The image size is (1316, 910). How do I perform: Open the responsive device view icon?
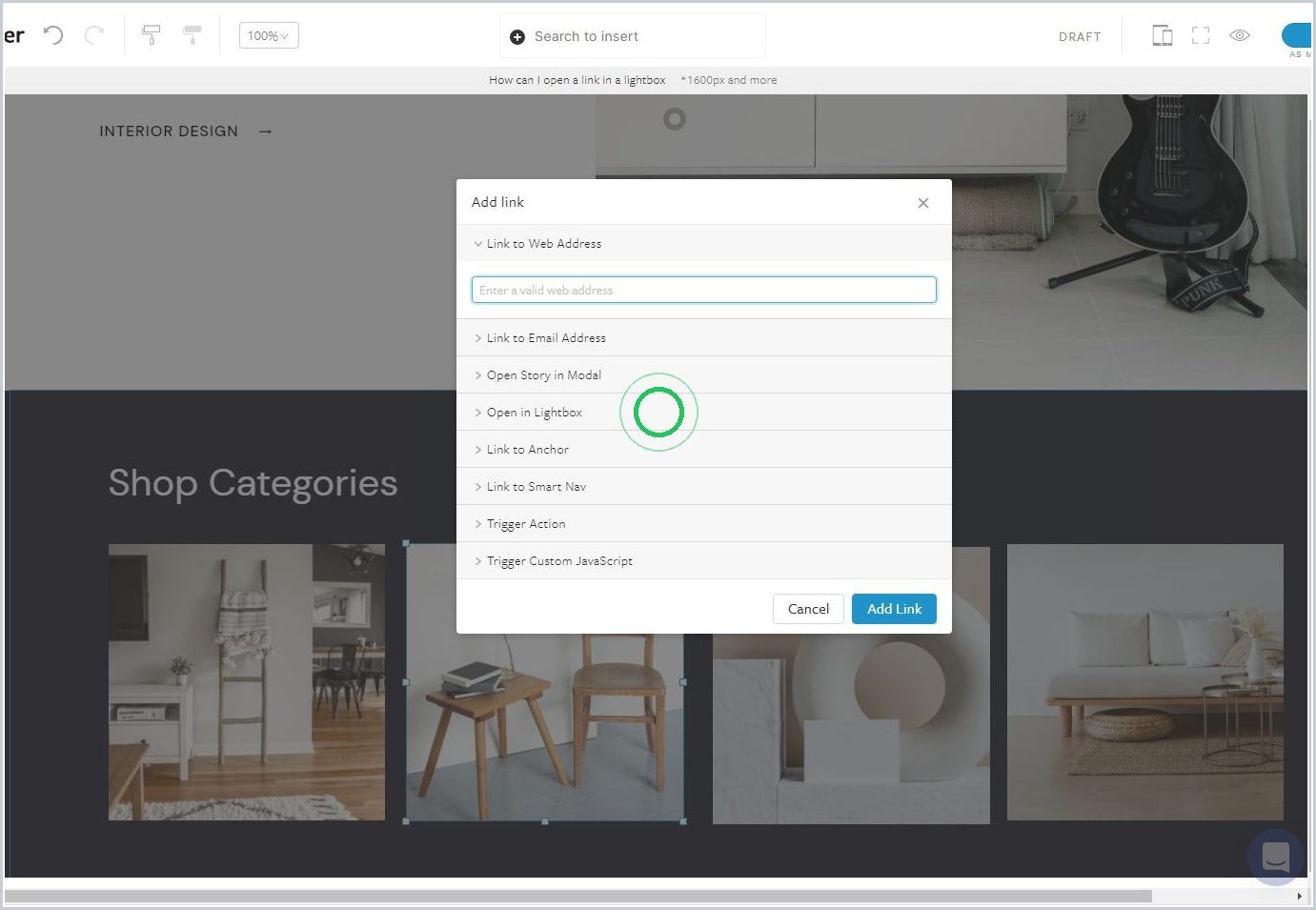coord(1163,35)
